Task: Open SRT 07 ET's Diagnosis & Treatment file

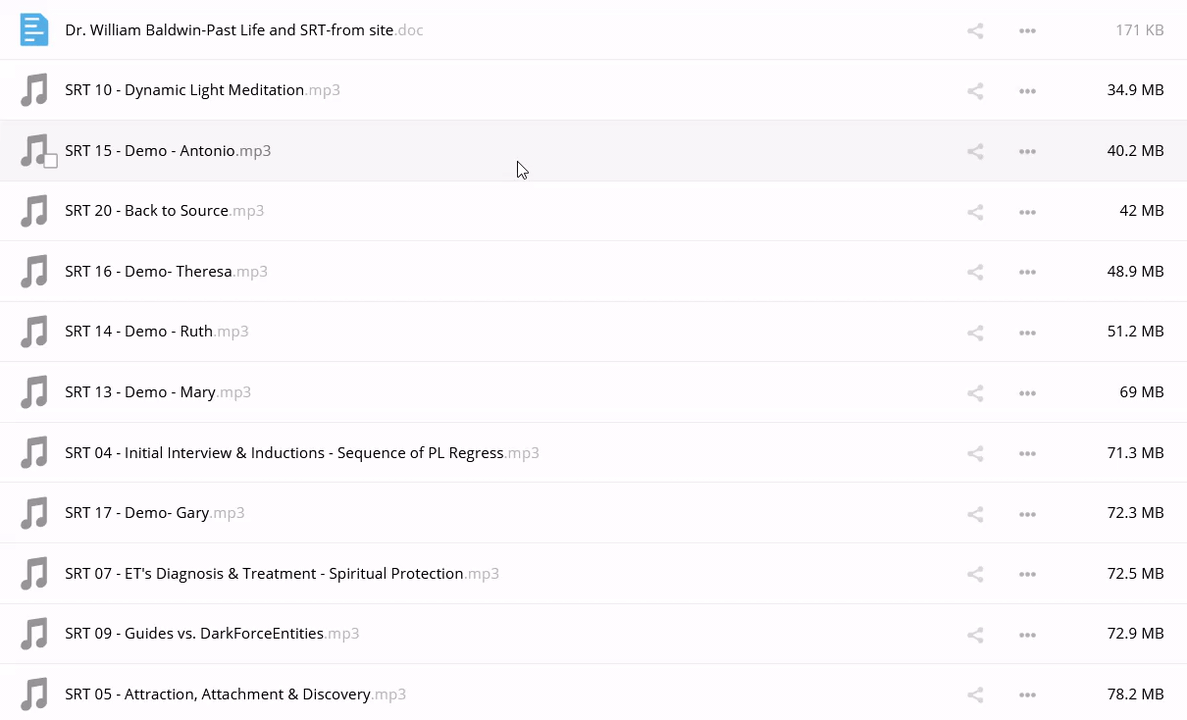Action: [x=264, y=573]
